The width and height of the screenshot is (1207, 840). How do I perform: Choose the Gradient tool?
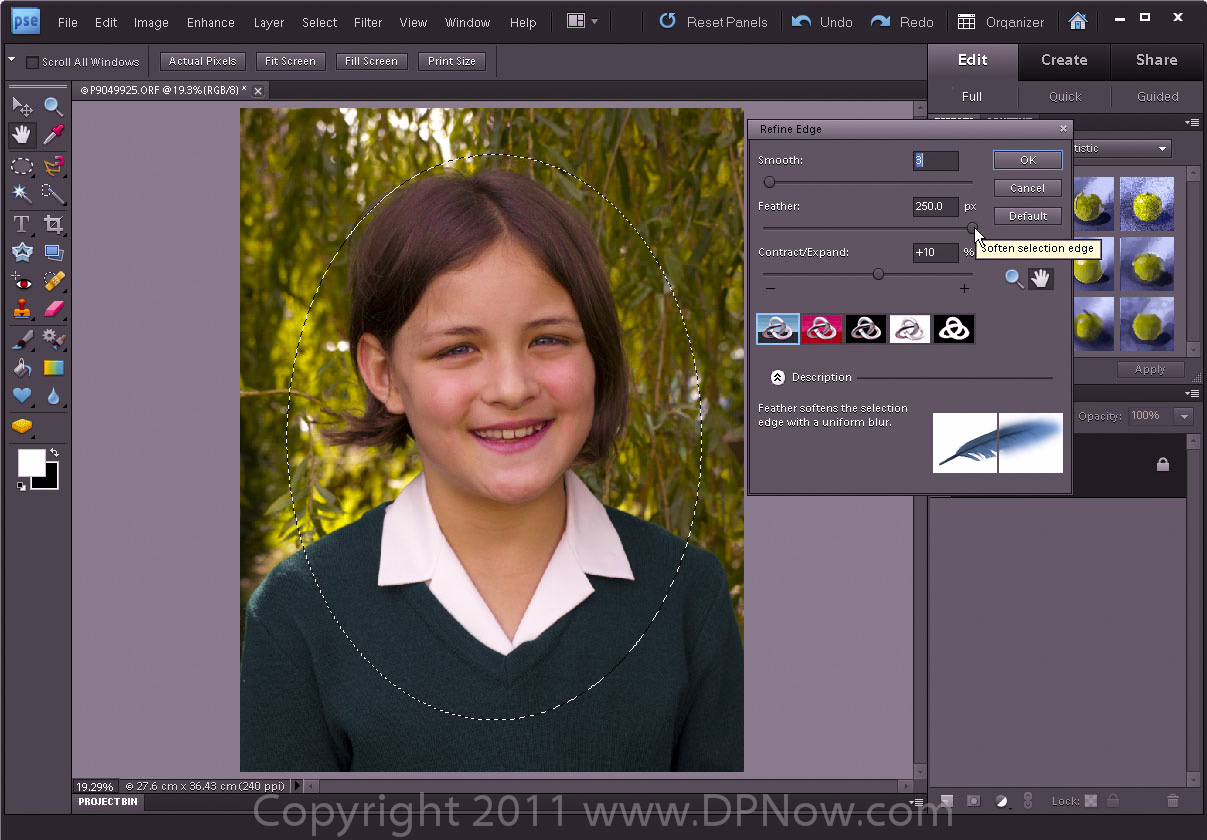(x=54, y=368)
